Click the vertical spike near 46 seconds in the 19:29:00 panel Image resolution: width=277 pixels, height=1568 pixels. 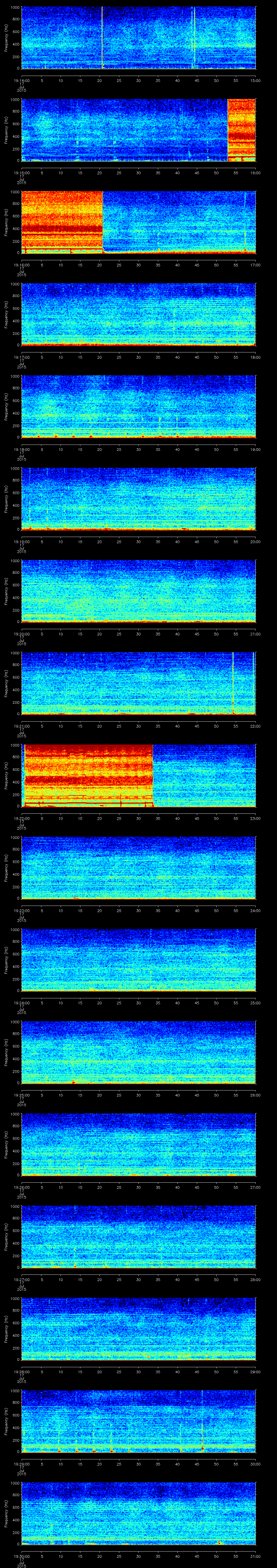pyautogui.click(x=202, y=1421)
